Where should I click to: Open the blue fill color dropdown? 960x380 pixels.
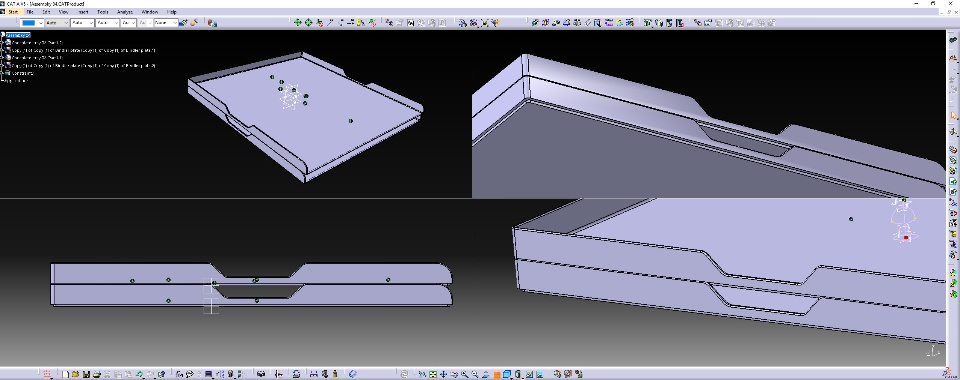pyautogui.click(x=32, y=23)
